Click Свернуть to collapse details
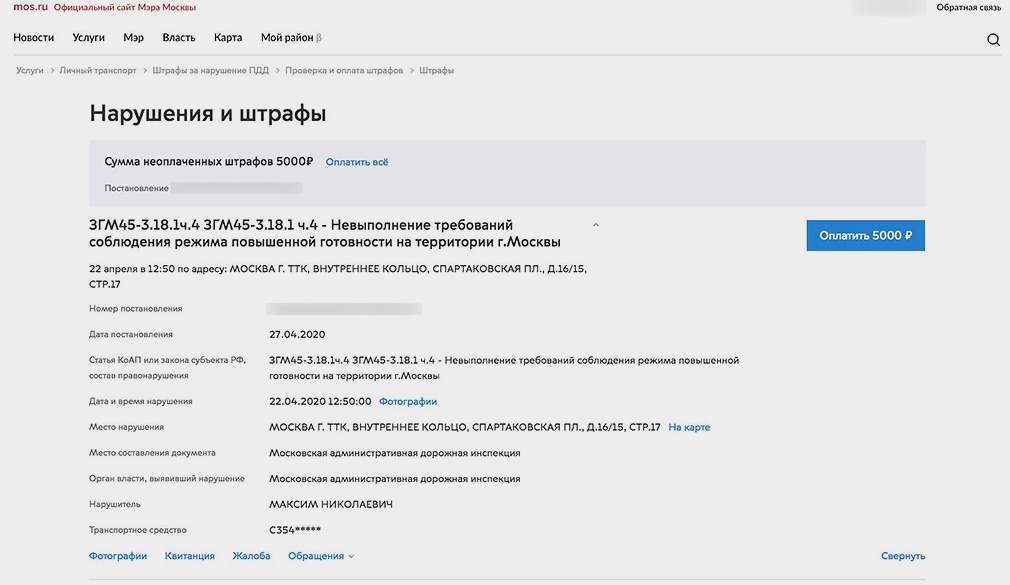 tap(903, 556)
